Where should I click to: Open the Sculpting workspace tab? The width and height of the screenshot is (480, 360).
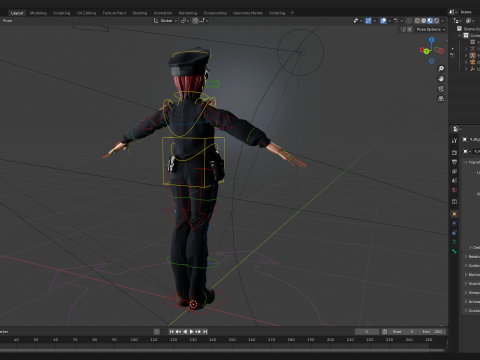click(62, 13)
